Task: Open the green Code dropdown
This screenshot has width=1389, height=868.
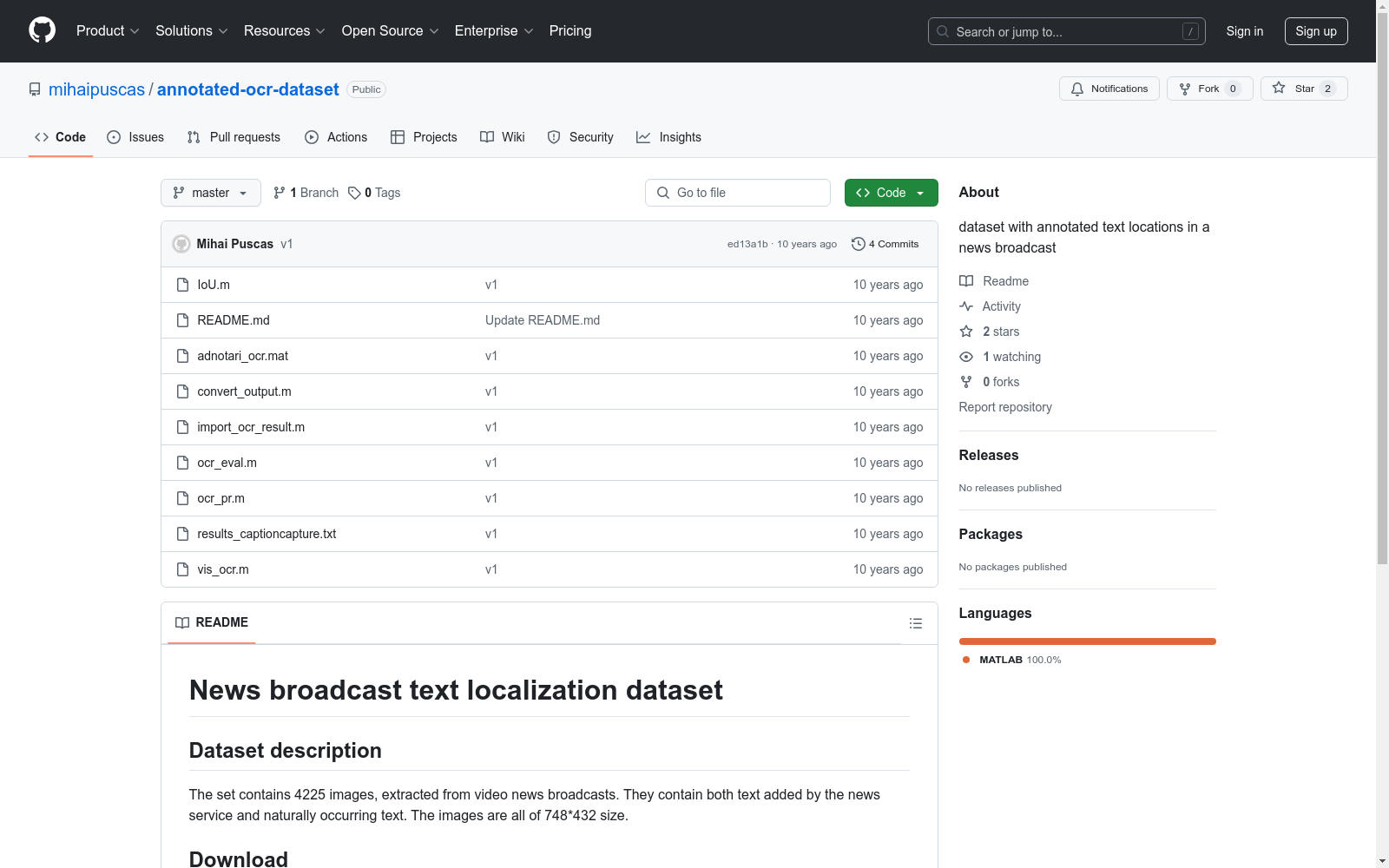Action: pyautogui.click(x=892, y=193)
